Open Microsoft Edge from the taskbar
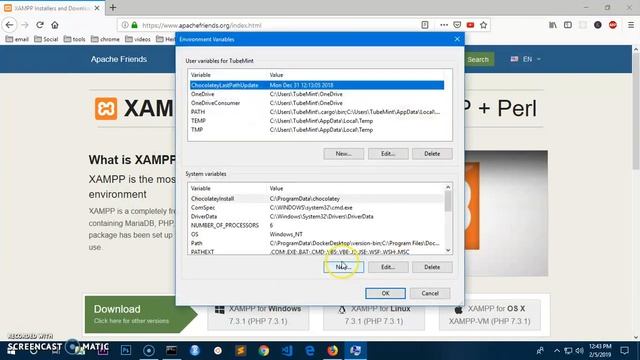Viewport: 640px width, 360px height. [x=310, y=350]
